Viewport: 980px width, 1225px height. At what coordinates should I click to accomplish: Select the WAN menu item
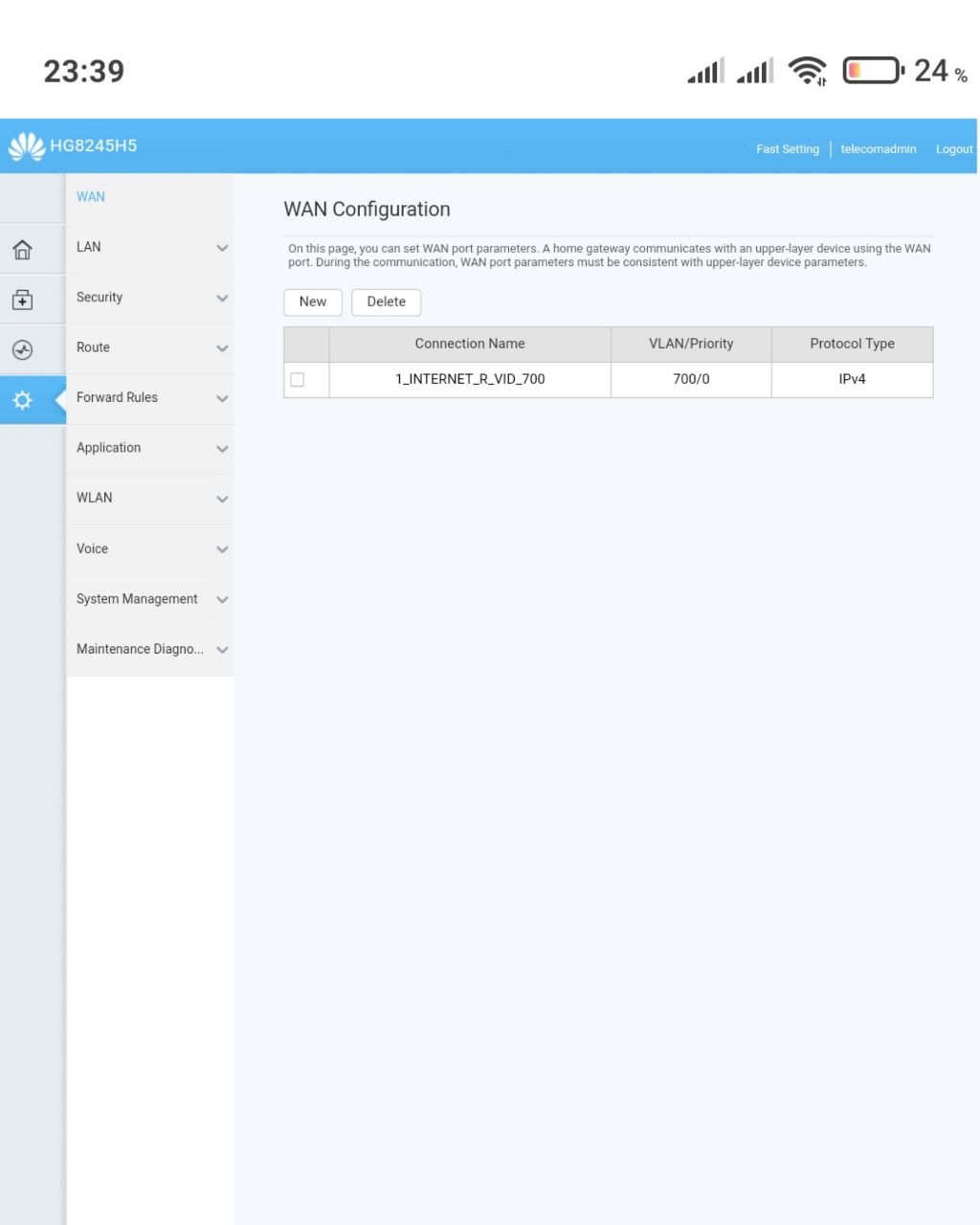[149, 197]
